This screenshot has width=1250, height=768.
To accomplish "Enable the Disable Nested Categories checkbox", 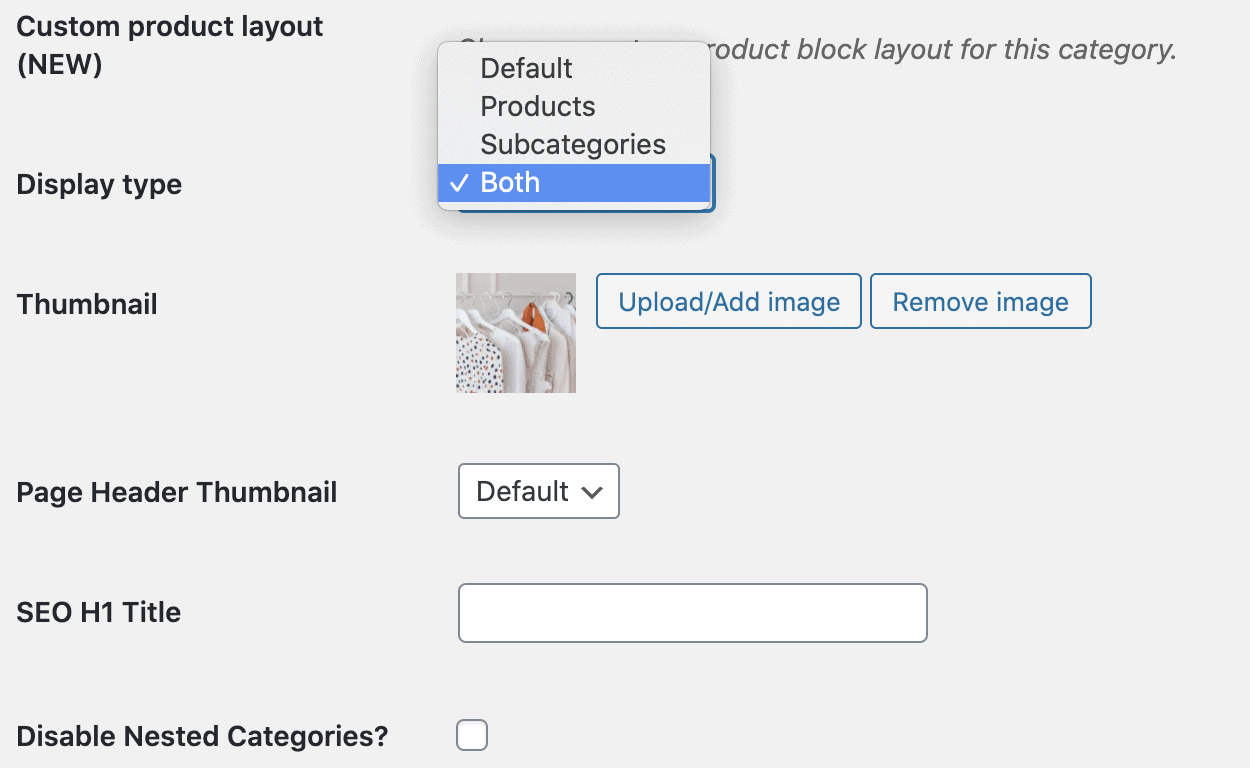I will tap(471, 735).
